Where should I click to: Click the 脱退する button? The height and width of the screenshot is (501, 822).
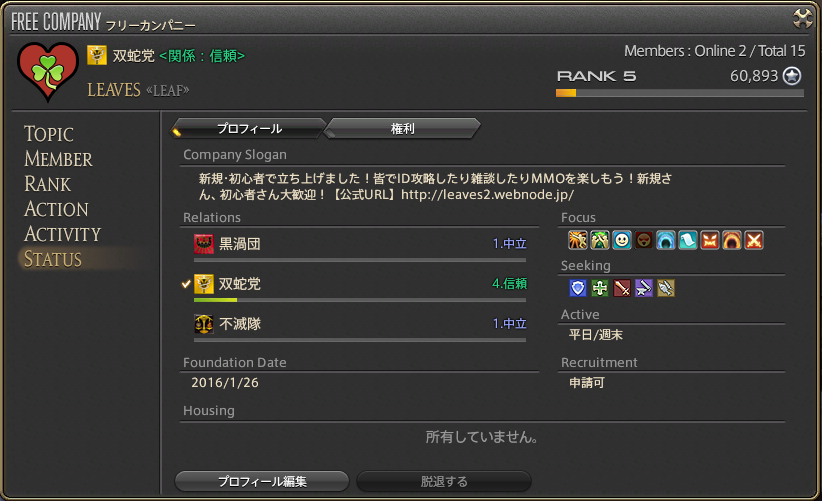444,481
